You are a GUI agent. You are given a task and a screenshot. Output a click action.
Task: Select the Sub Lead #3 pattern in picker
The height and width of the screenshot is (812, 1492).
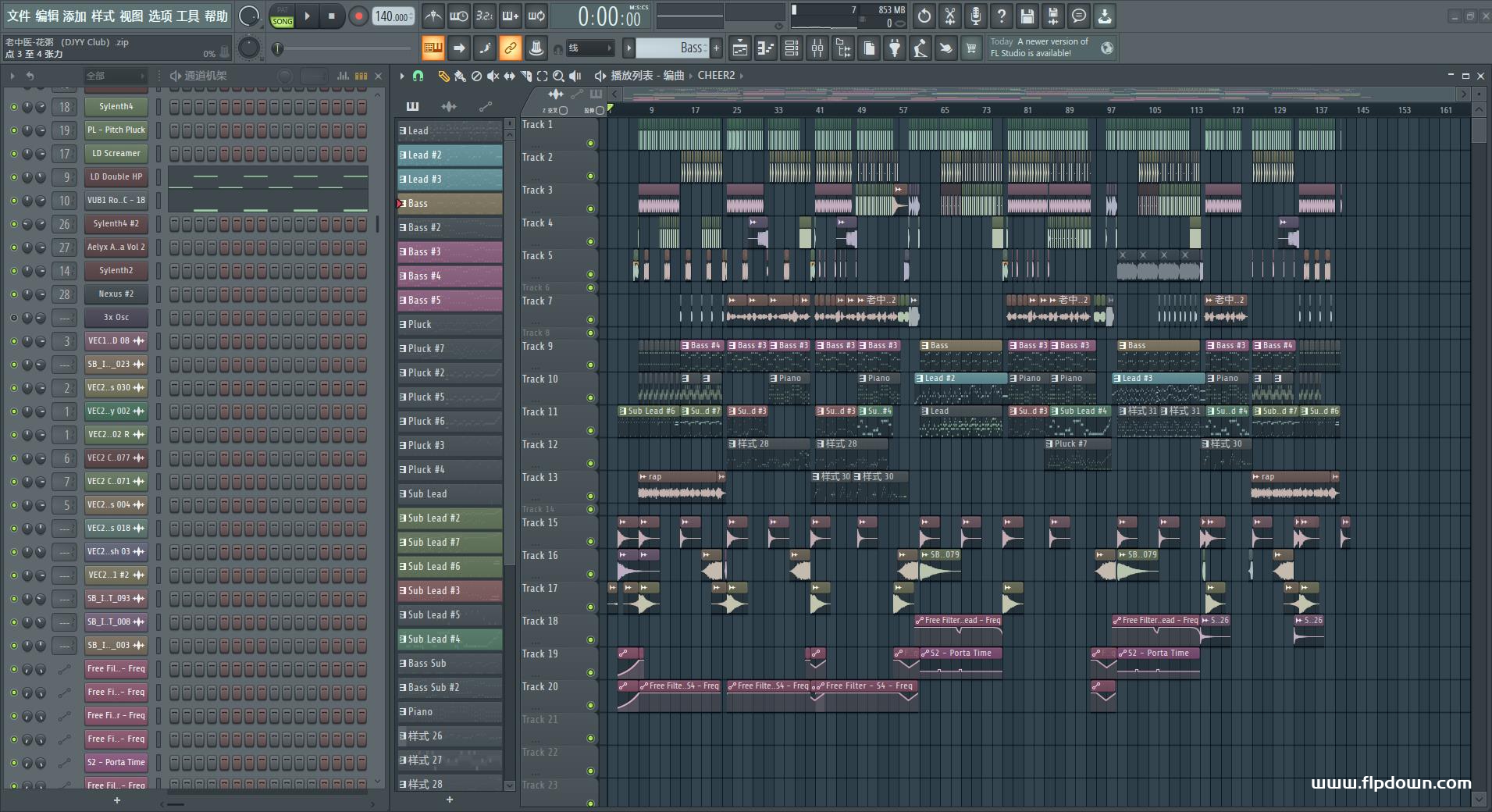[x=450, y=591]
